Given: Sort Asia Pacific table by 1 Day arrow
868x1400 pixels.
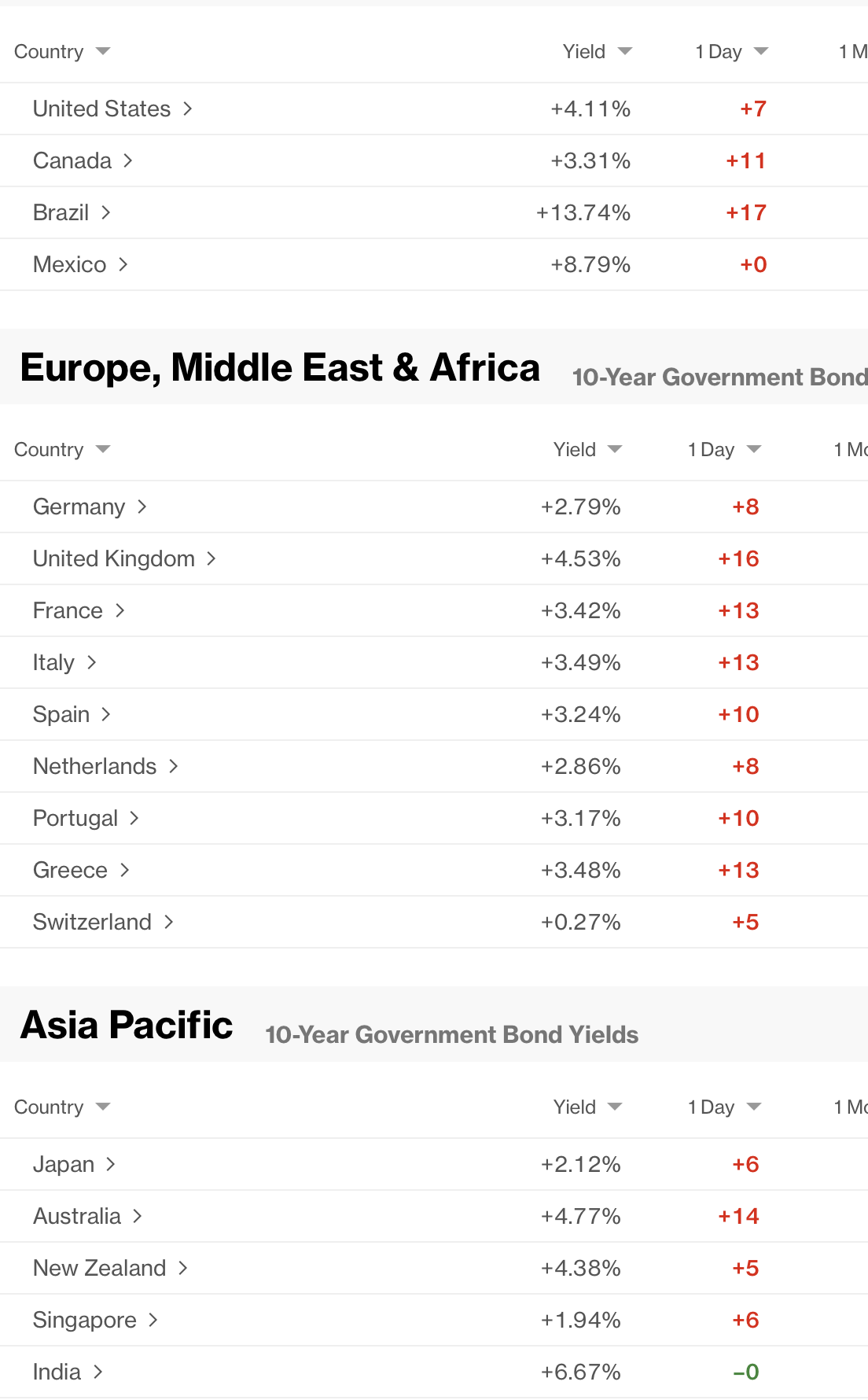Looking at the screenshot, I should 754,1107.
